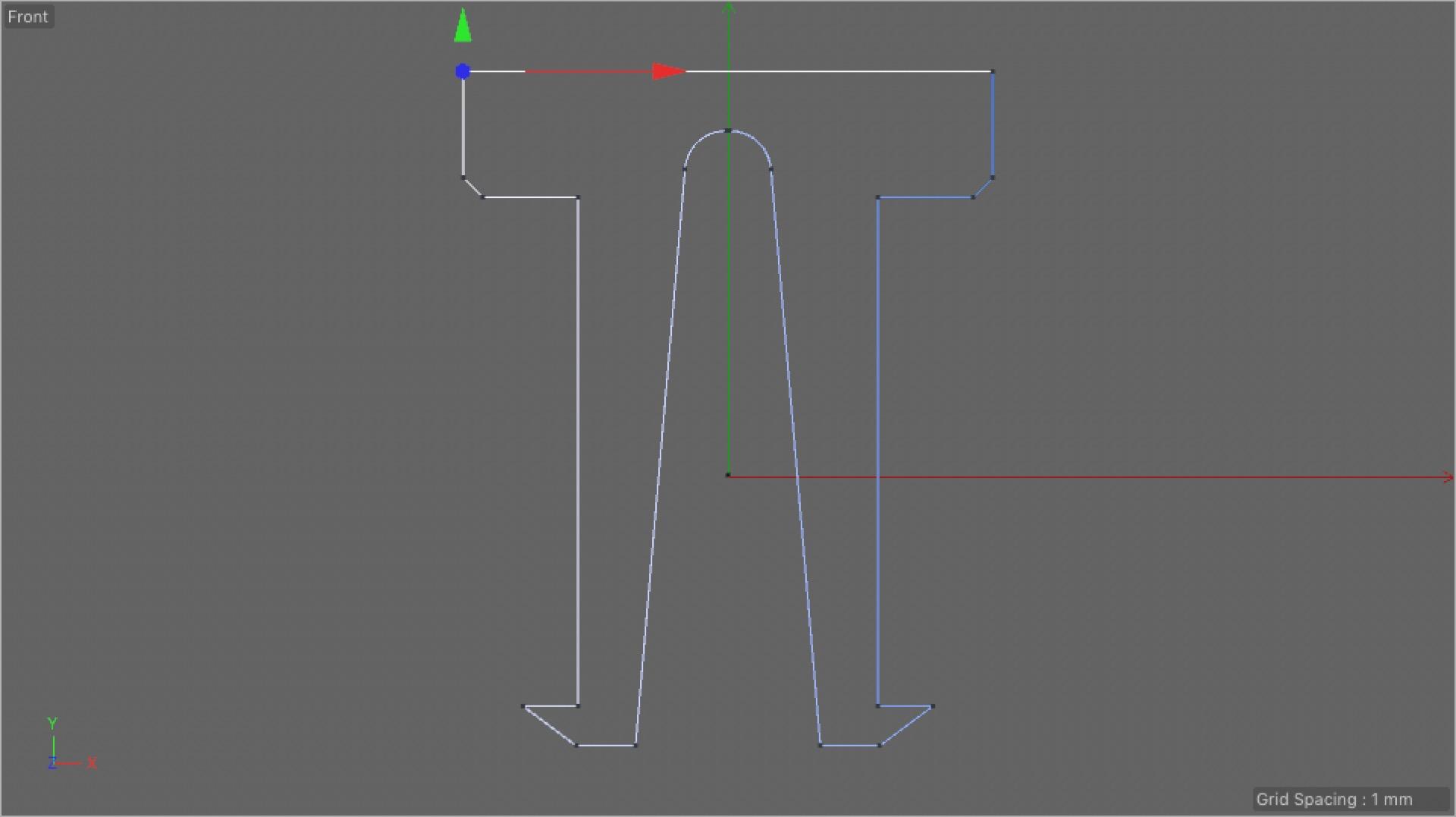
Task: Click the Front view label
Action: pyautogui.click(x=28, y=17)
